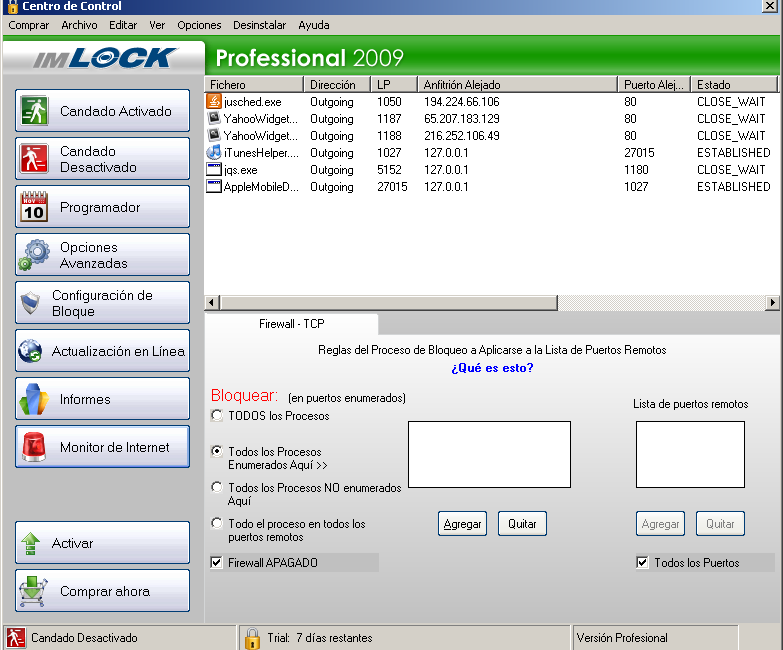Viewport: 783px width, 650px height.
Task: Open the ¿Qué es esto? help link
Action: click(x=492, y=368)
